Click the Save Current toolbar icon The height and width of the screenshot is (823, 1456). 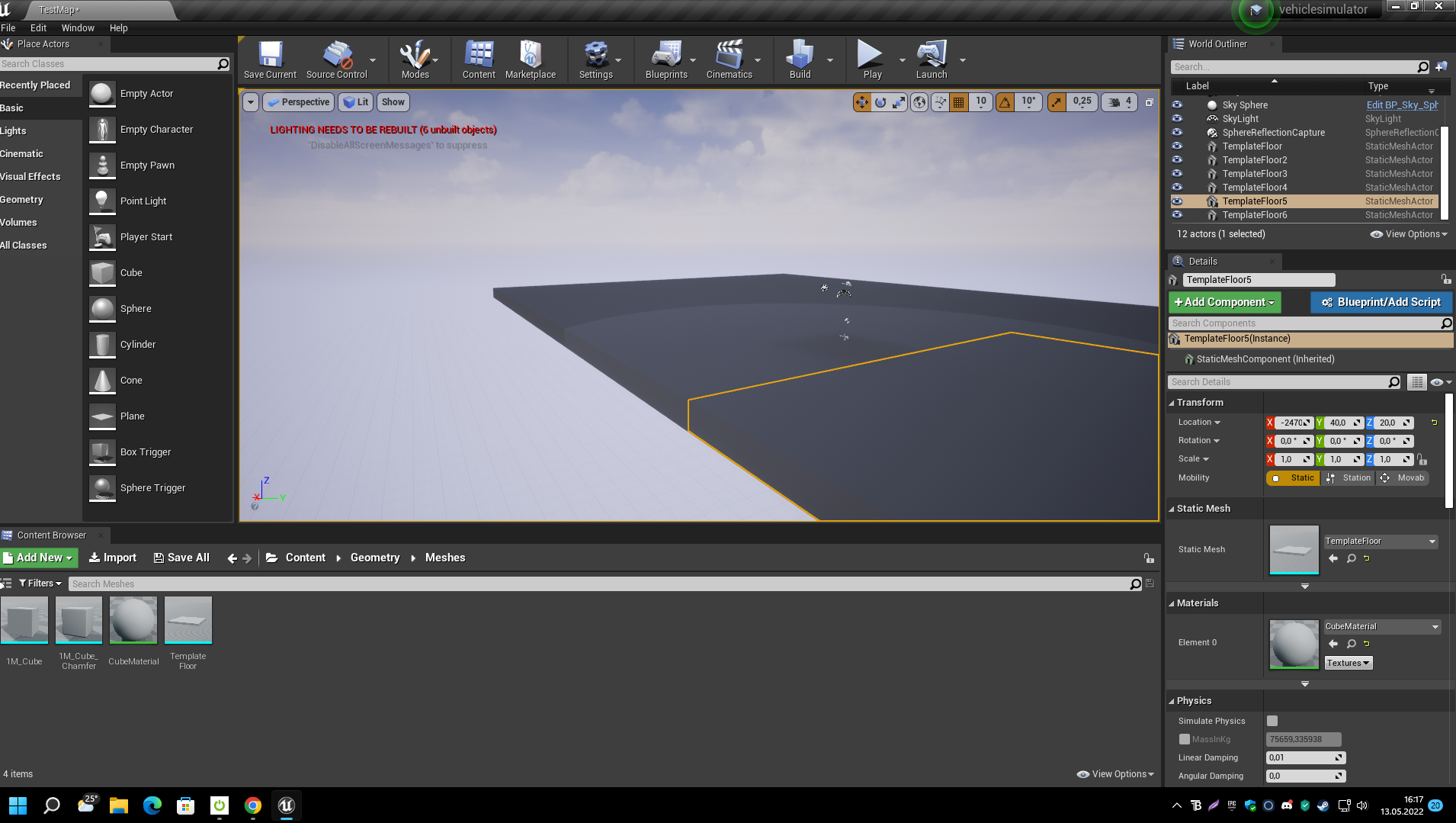[270, 59]
